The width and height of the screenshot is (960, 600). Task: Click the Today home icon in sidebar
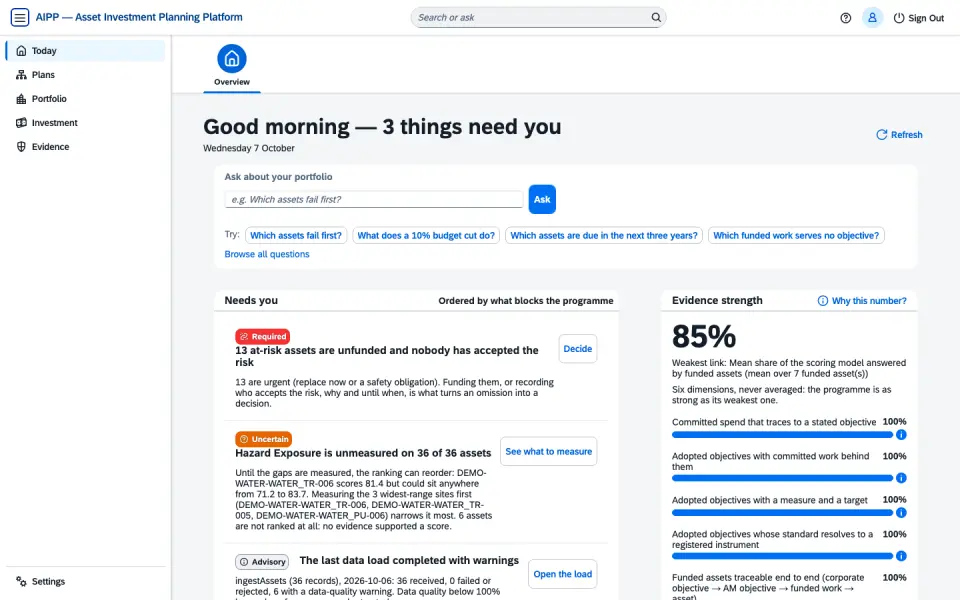click(21, 51)
